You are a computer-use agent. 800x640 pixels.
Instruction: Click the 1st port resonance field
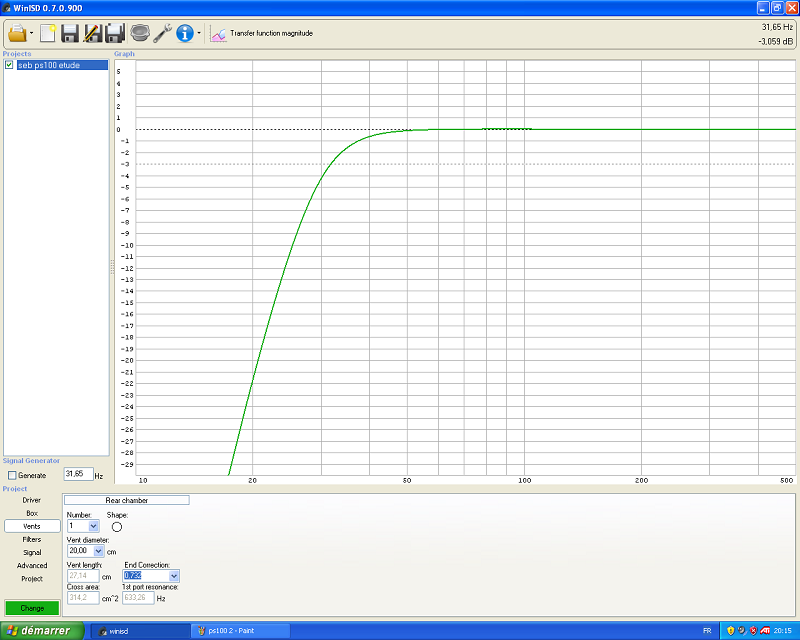click(138, 598)
